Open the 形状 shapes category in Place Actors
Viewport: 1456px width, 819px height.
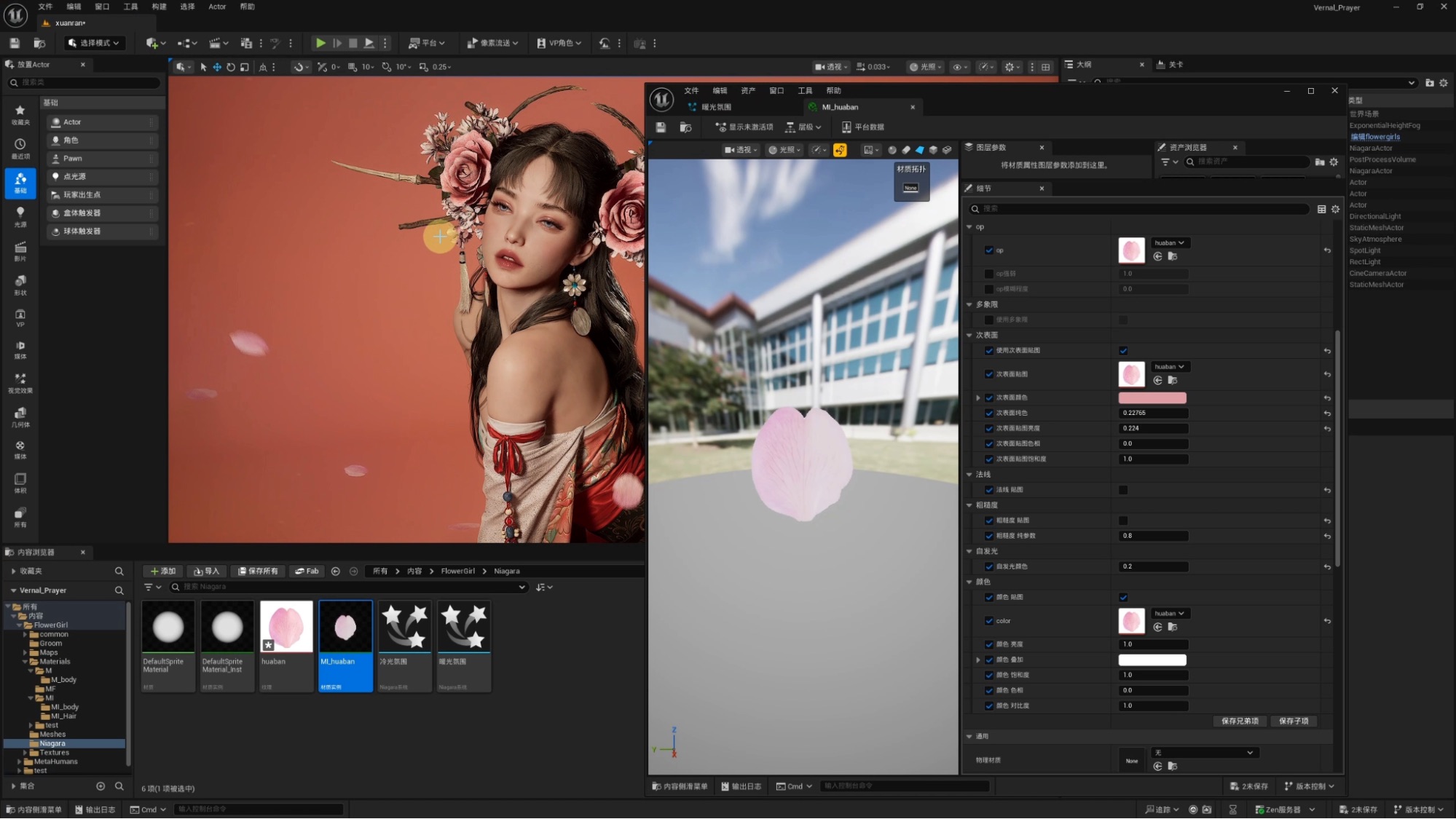tap(20, 285)
